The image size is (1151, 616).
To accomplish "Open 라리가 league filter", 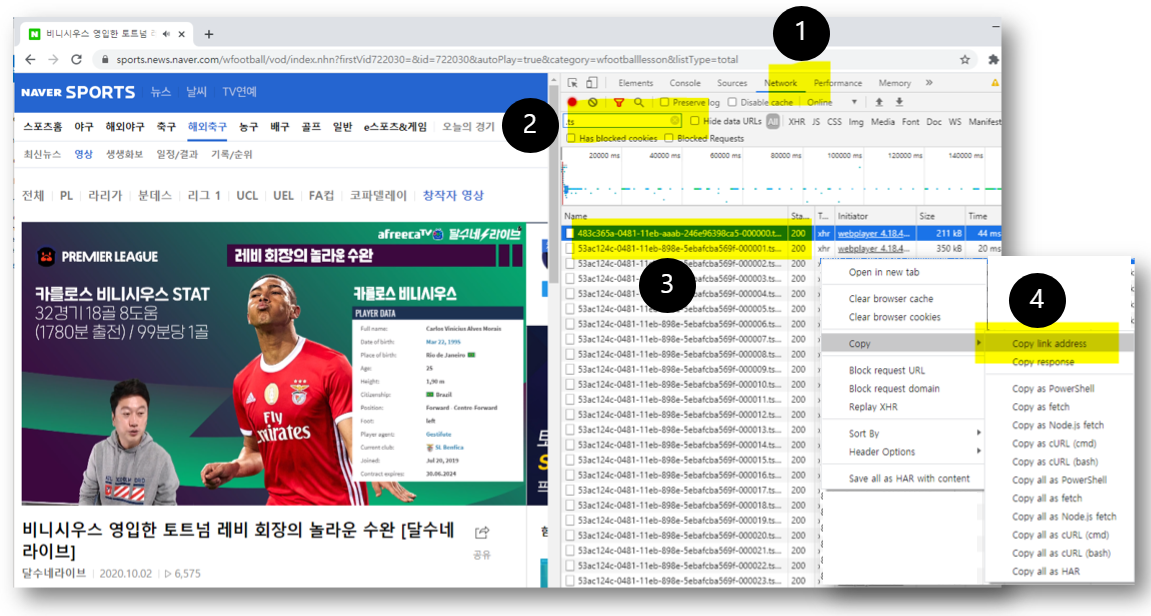I will pyautogui.click(x=105, y=196).
